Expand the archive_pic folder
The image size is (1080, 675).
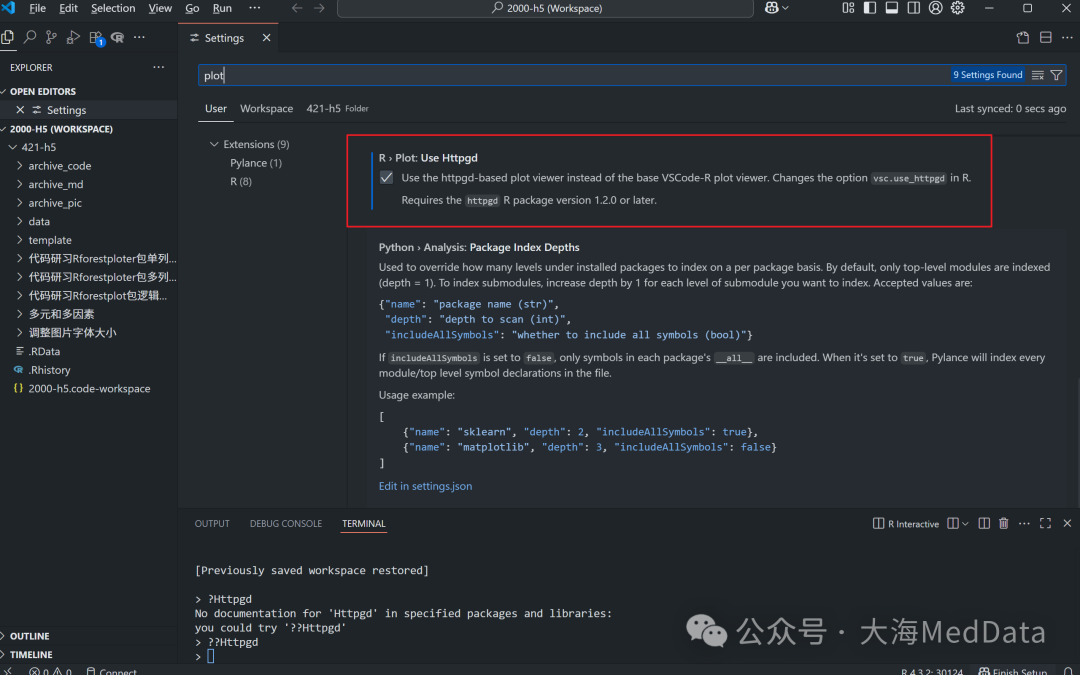tap(54, 202)
